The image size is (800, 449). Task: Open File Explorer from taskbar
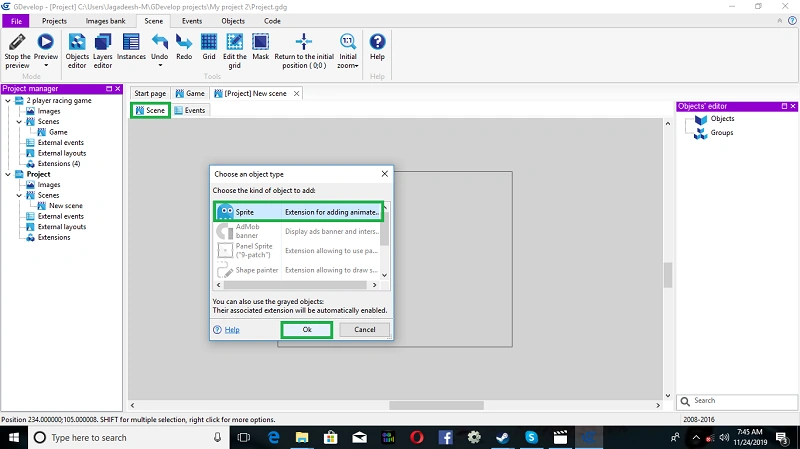tap(302, 437)
